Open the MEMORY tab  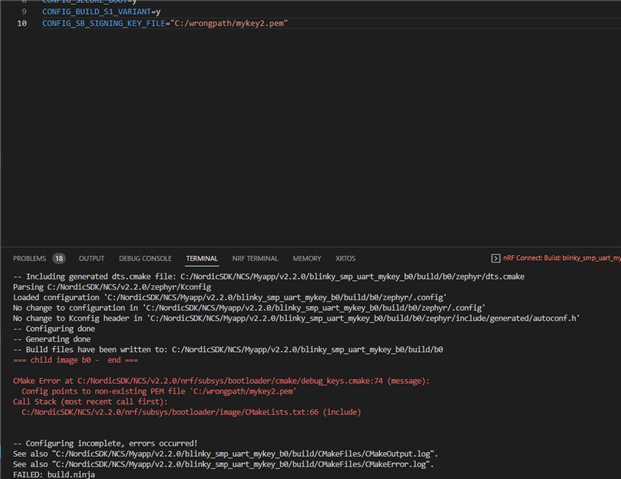point(307,259)
